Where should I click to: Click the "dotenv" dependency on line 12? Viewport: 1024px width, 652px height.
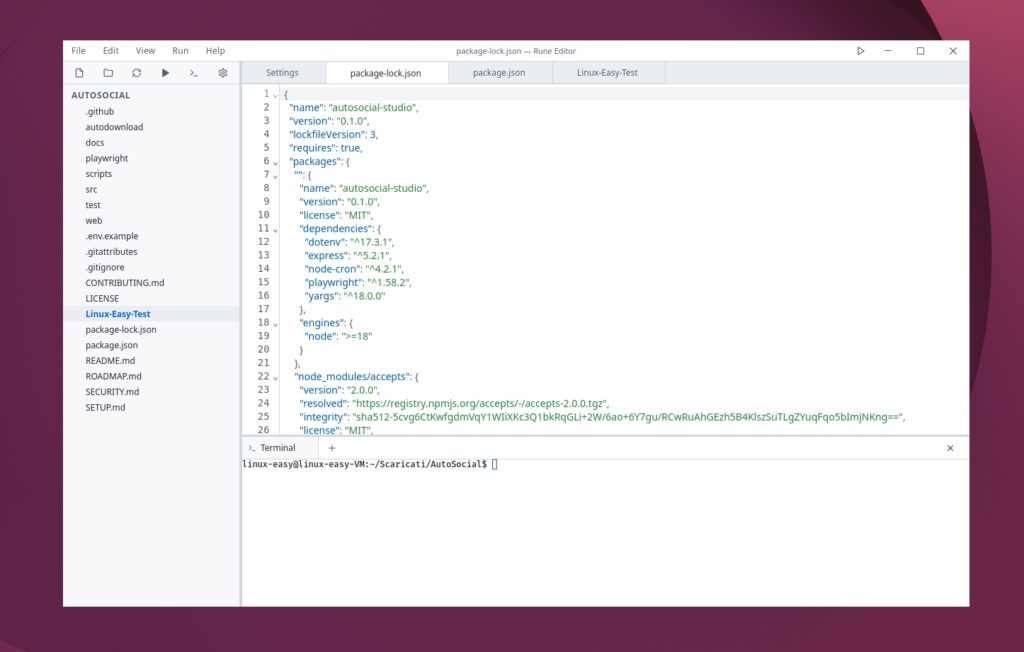click(325, 242)
